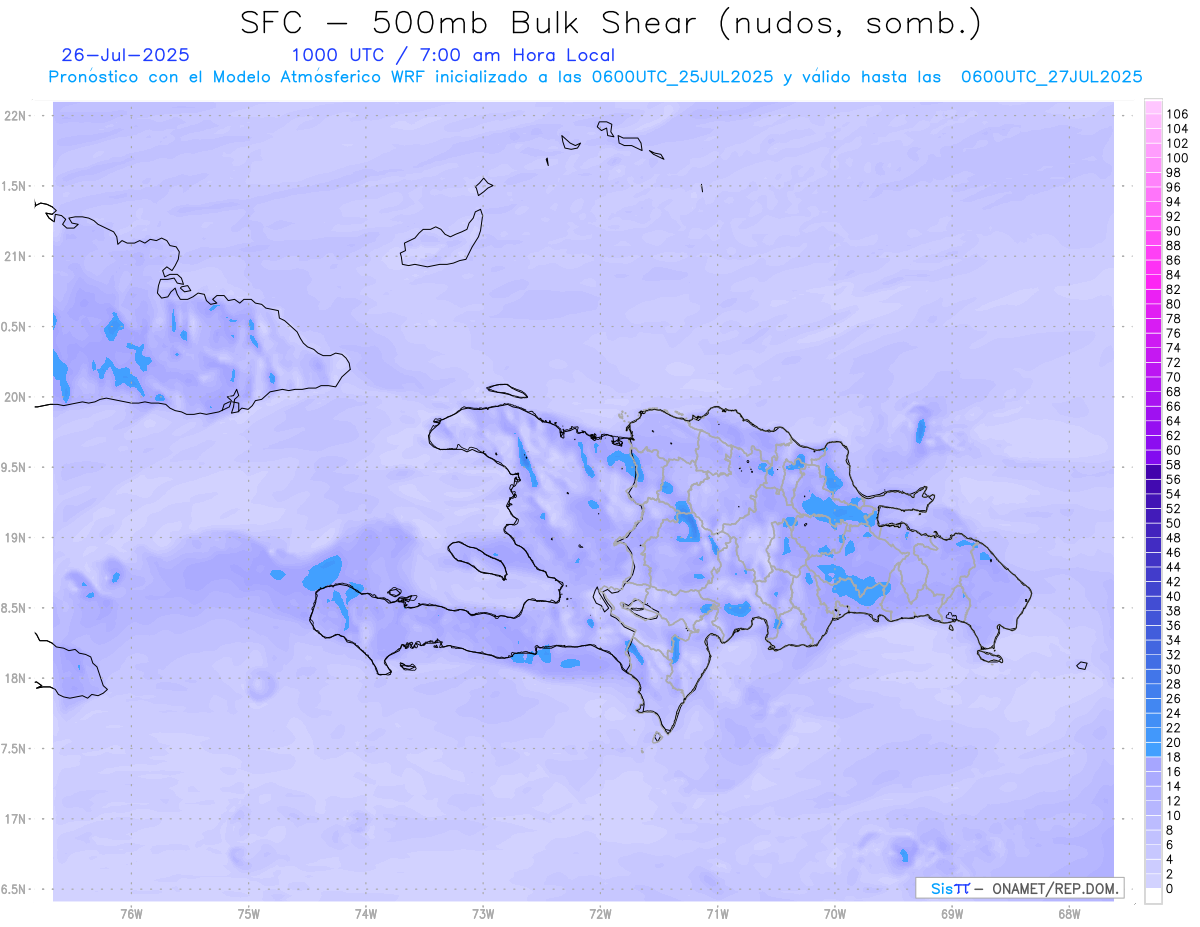Screen dimensions: 1200x927
Task: Select the palest pink swatch above legend 106
Action: pos(1153,107)
